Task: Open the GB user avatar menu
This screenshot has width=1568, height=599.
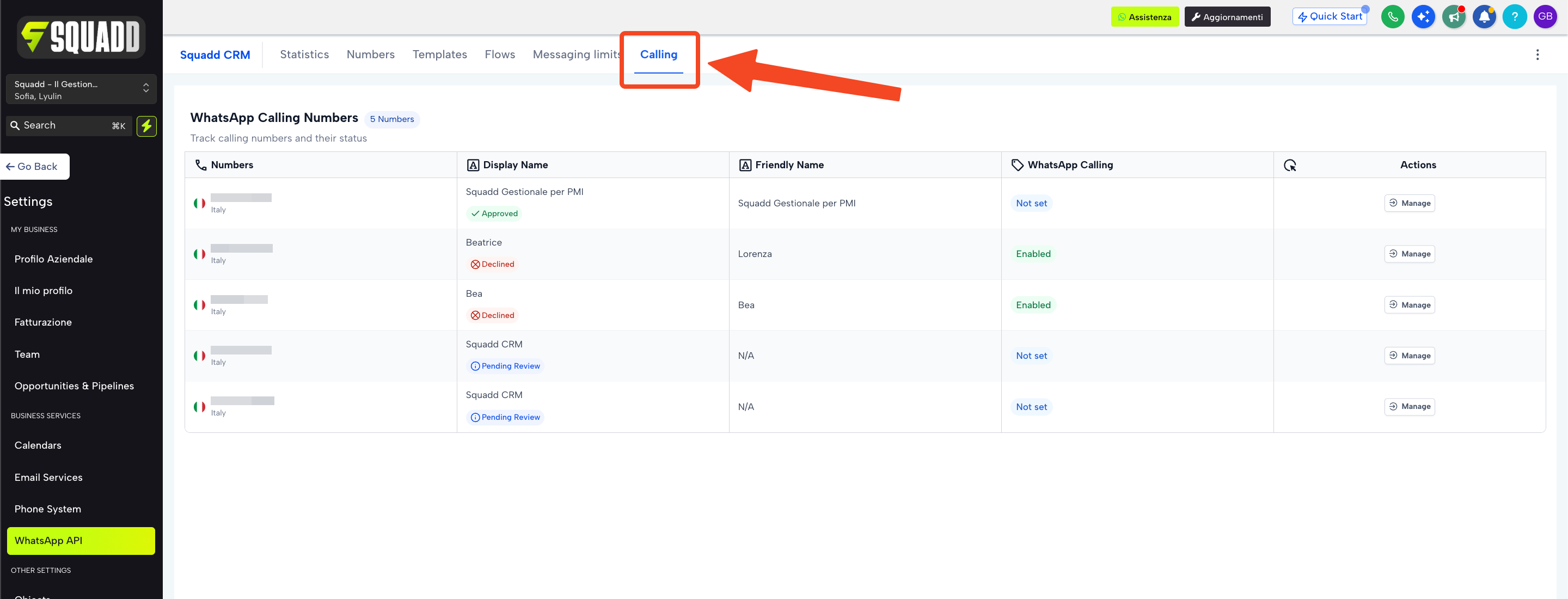Action: [x=1545, y=16]
